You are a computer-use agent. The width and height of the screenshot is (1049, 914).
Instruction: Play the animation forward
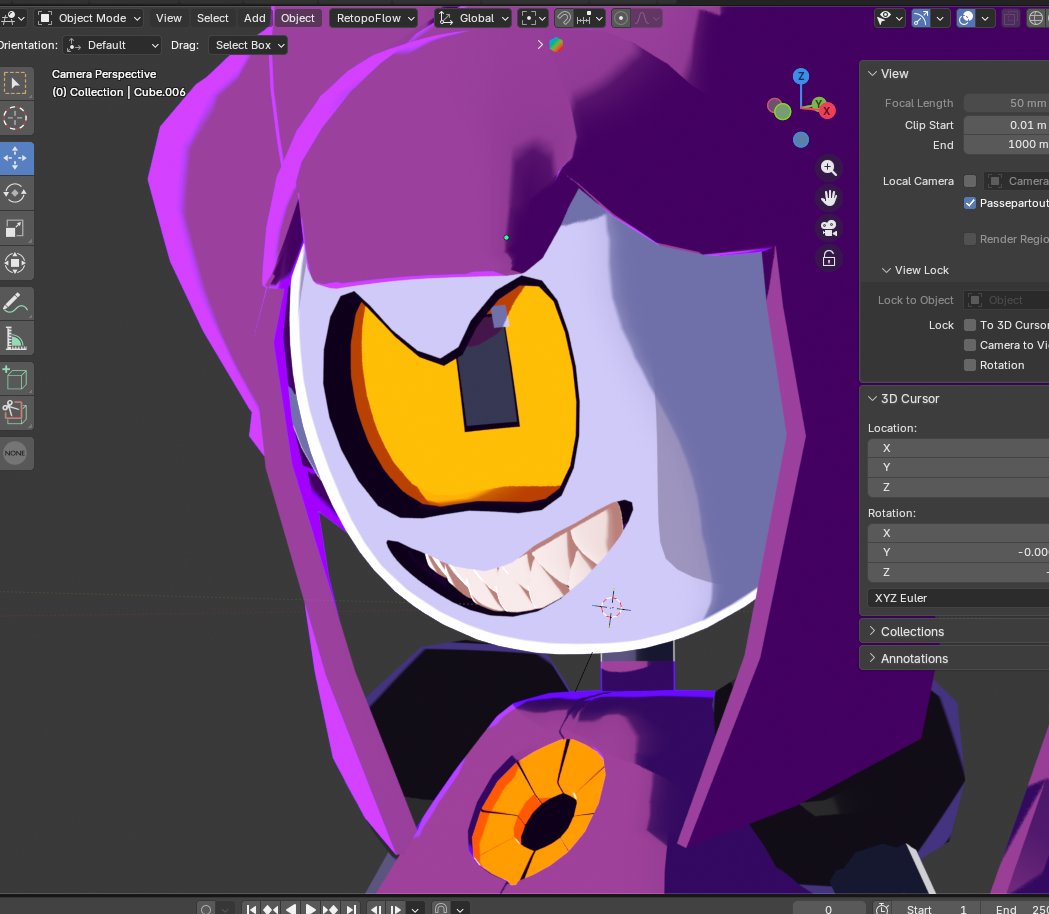click(x=310, y=909)
